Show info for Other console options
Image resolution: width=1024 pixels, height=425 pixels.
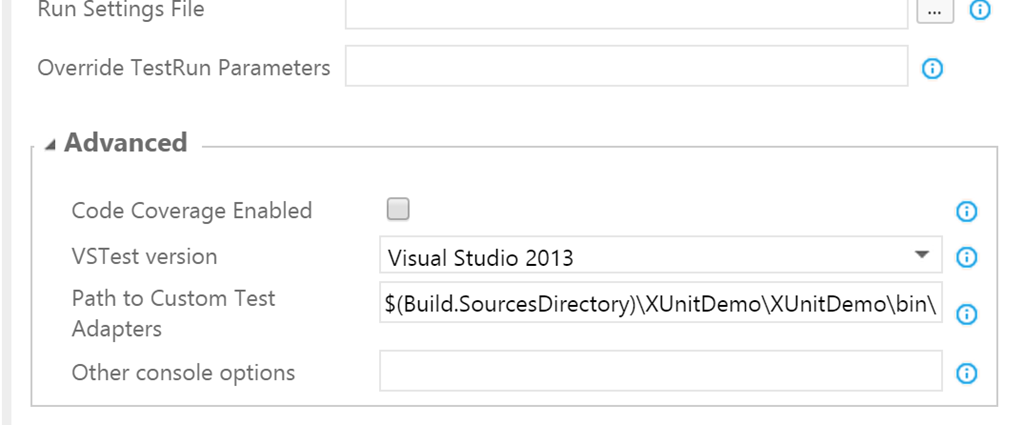(966, 373)
